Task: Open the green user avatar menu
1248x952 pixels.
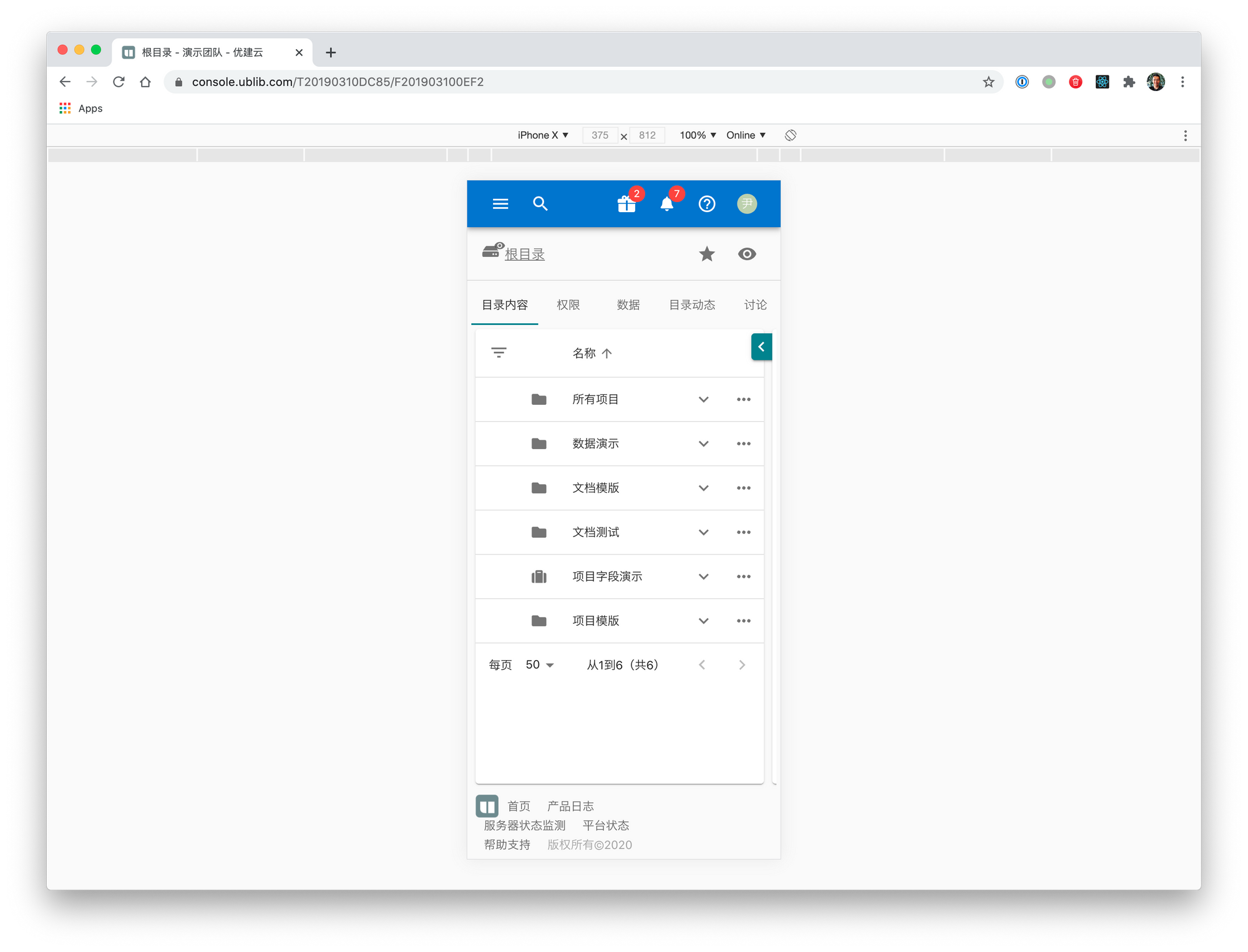Action: coord(747,204)
